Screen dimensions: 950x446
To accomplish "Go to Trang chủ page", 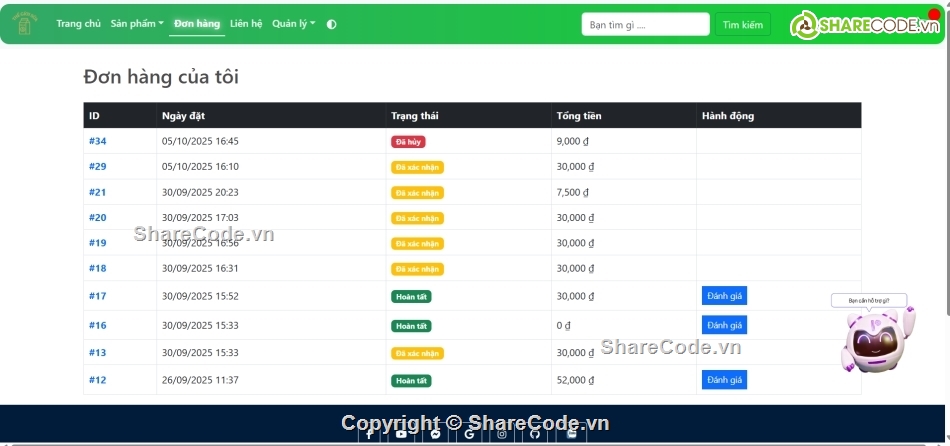I will pos(78,24).
